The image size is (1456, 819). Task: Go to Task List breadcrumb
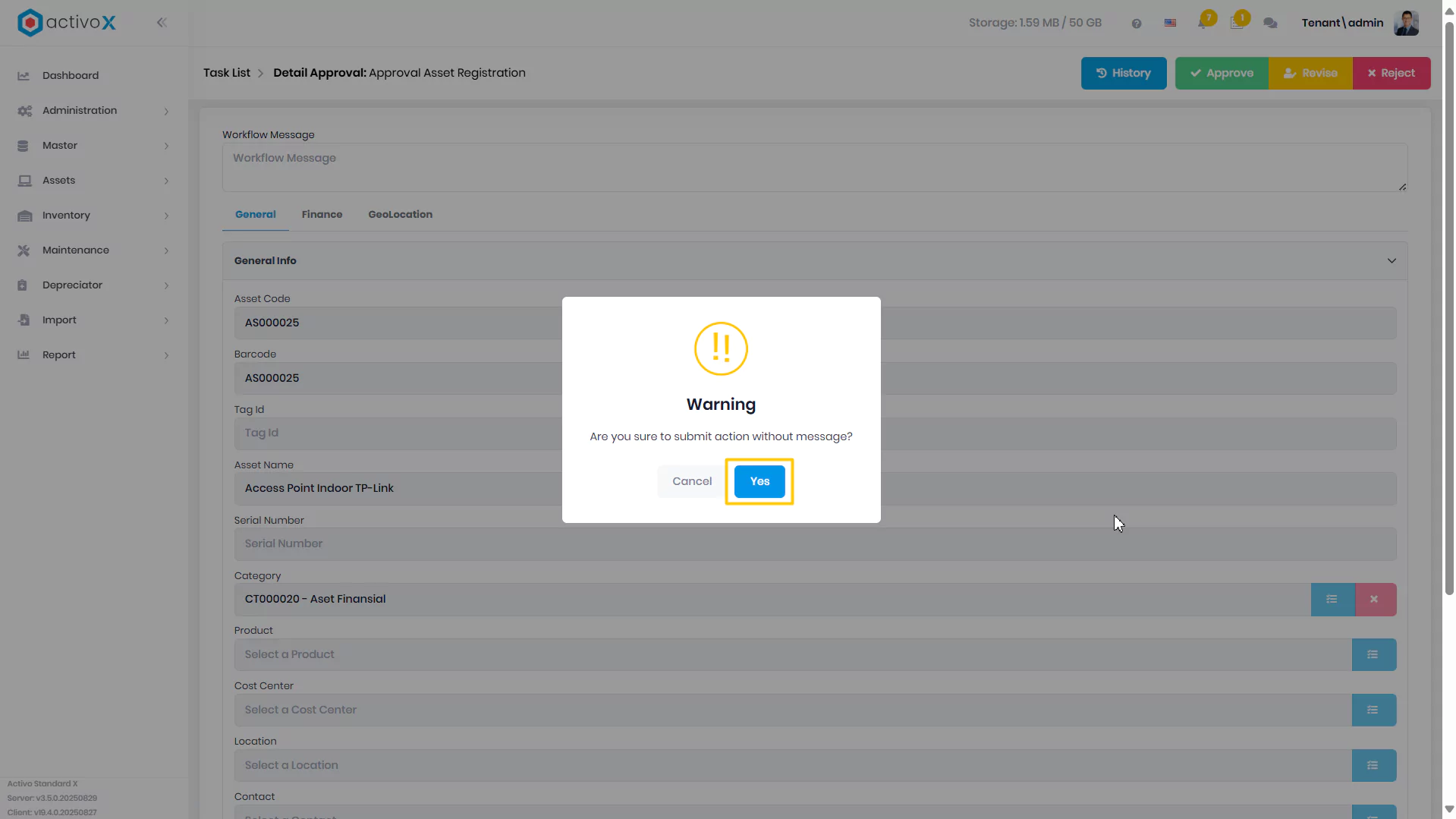(x=226, y=73)
